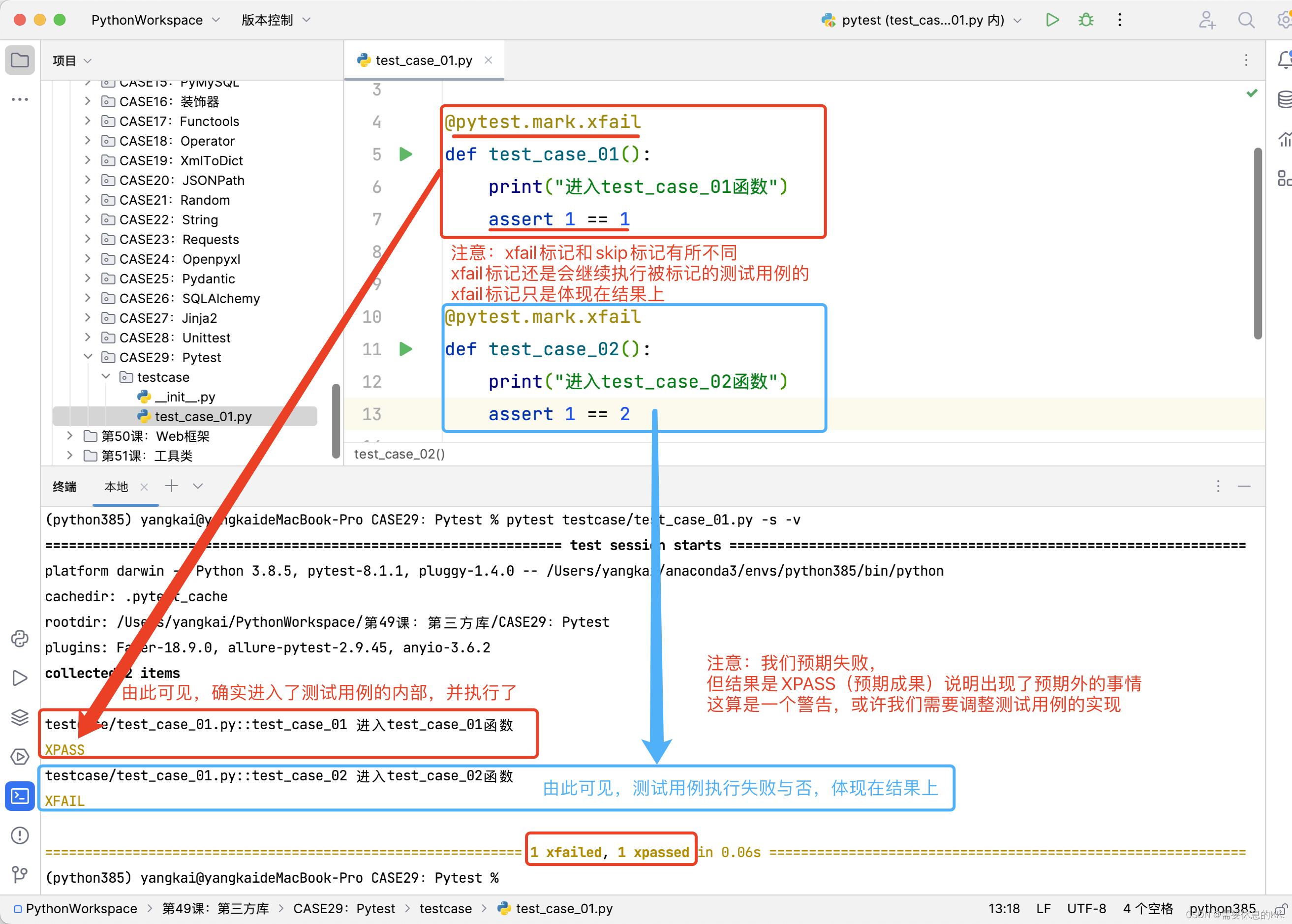Open the Terminal tool window icon

(x=20, y=796)
